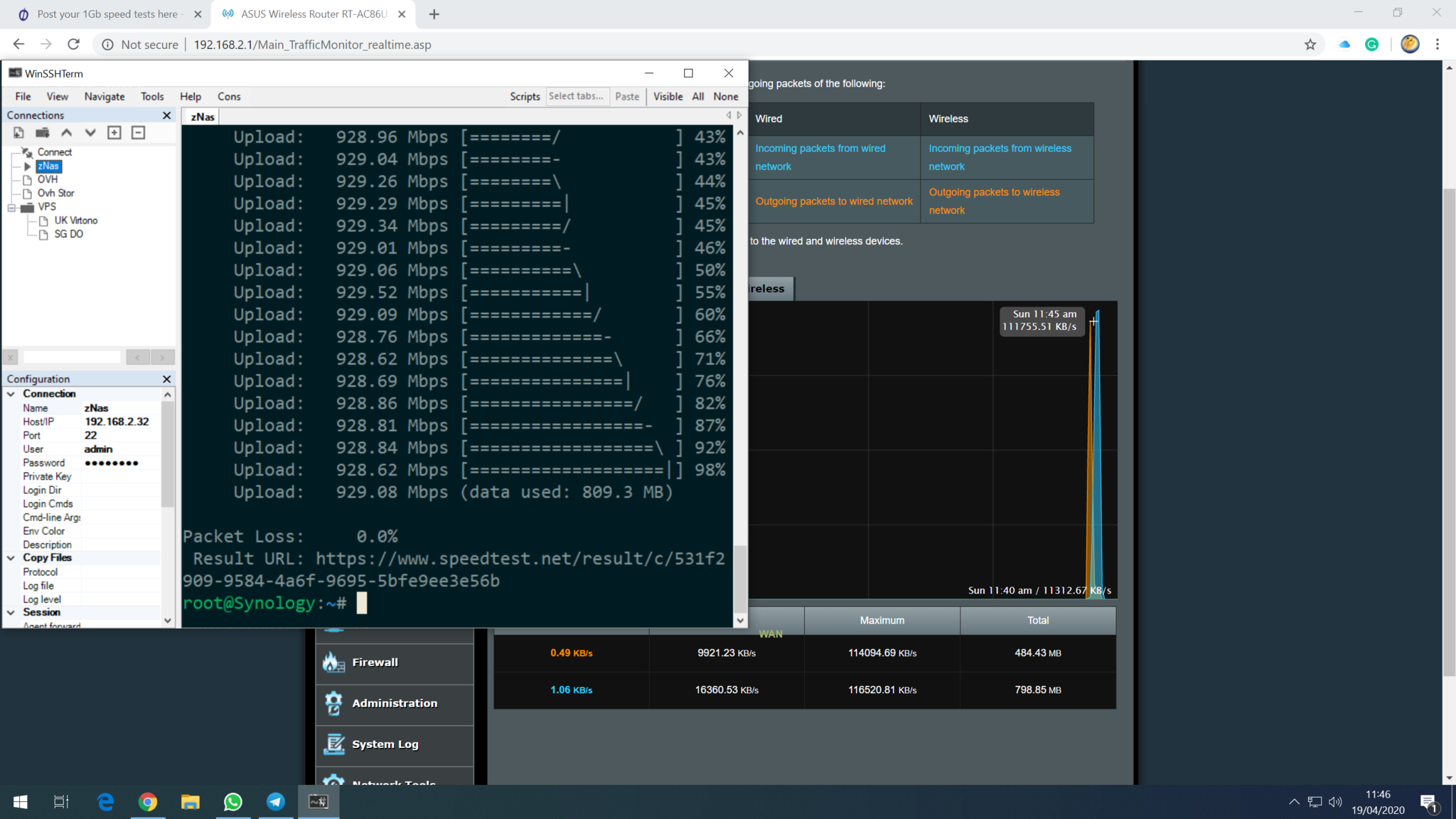Click the Password field
Screen dimensions: 1456x819
121,463
